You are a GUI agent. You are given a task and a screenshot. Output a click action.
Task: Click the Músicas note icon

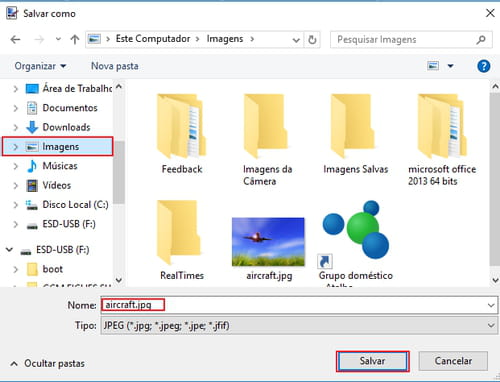point(32,166)
